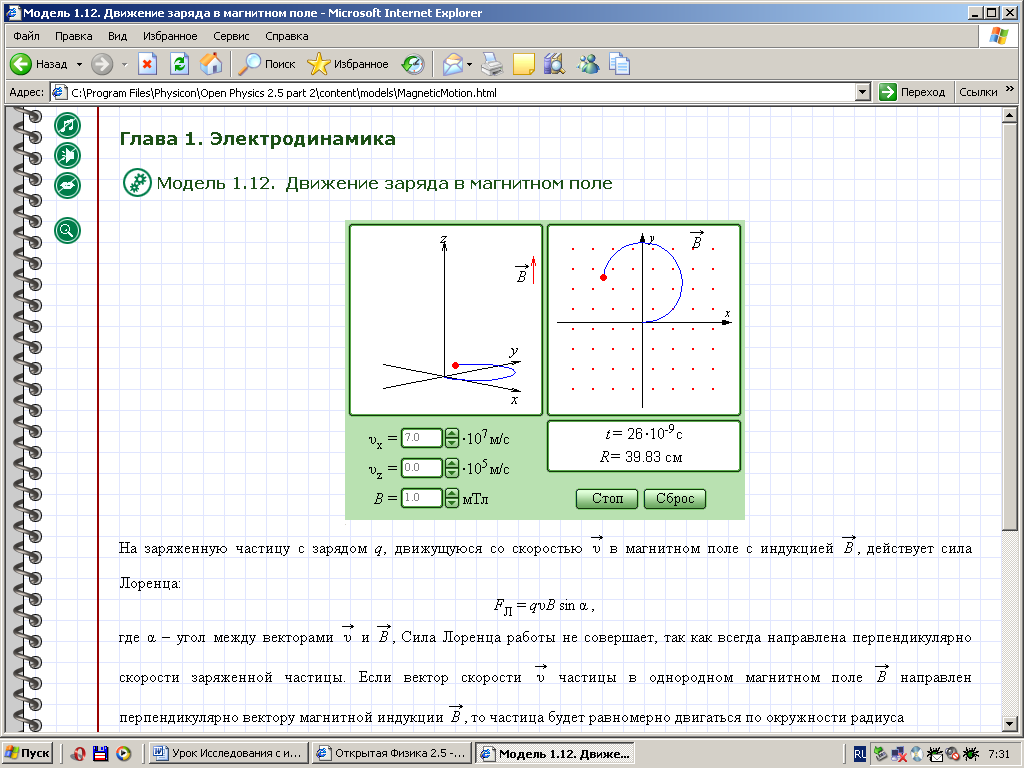
Task: Increase υz velocity with the up stepper
Action: [452, 462]
